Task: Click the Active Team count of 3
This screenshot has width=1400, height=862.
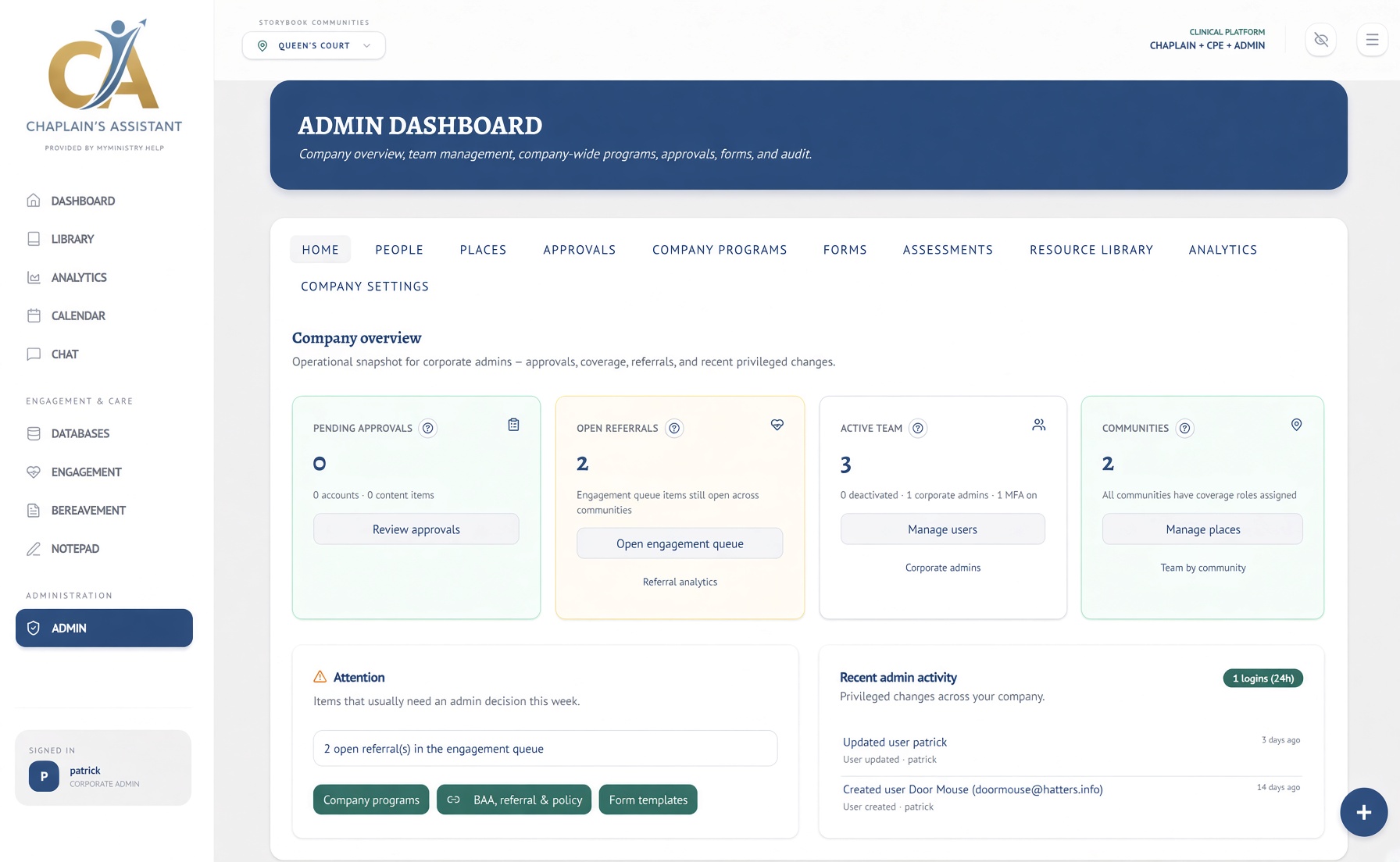Action: pos(846,465)
